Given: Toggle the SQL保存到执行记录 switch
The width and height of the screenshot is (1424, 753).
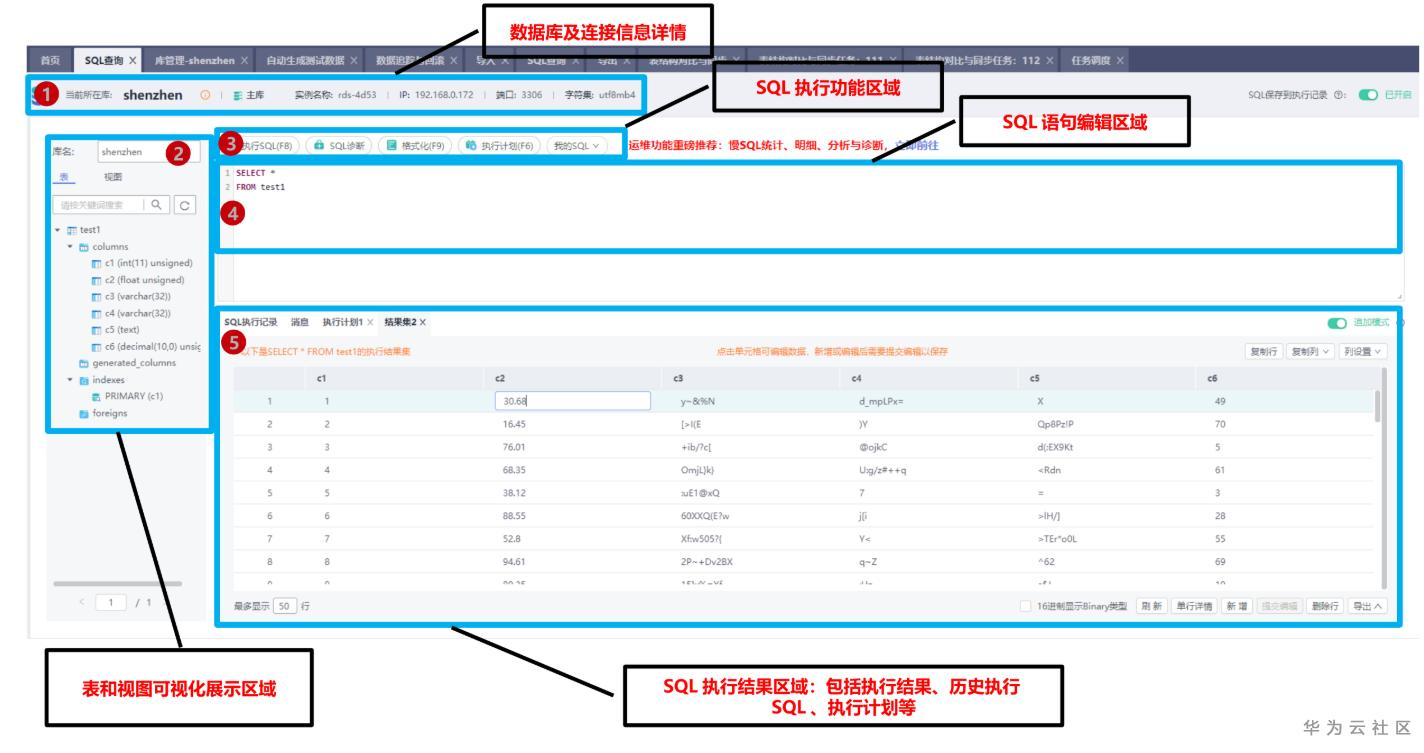Looking at the screenshot, I should click(x=1366, y=95).
